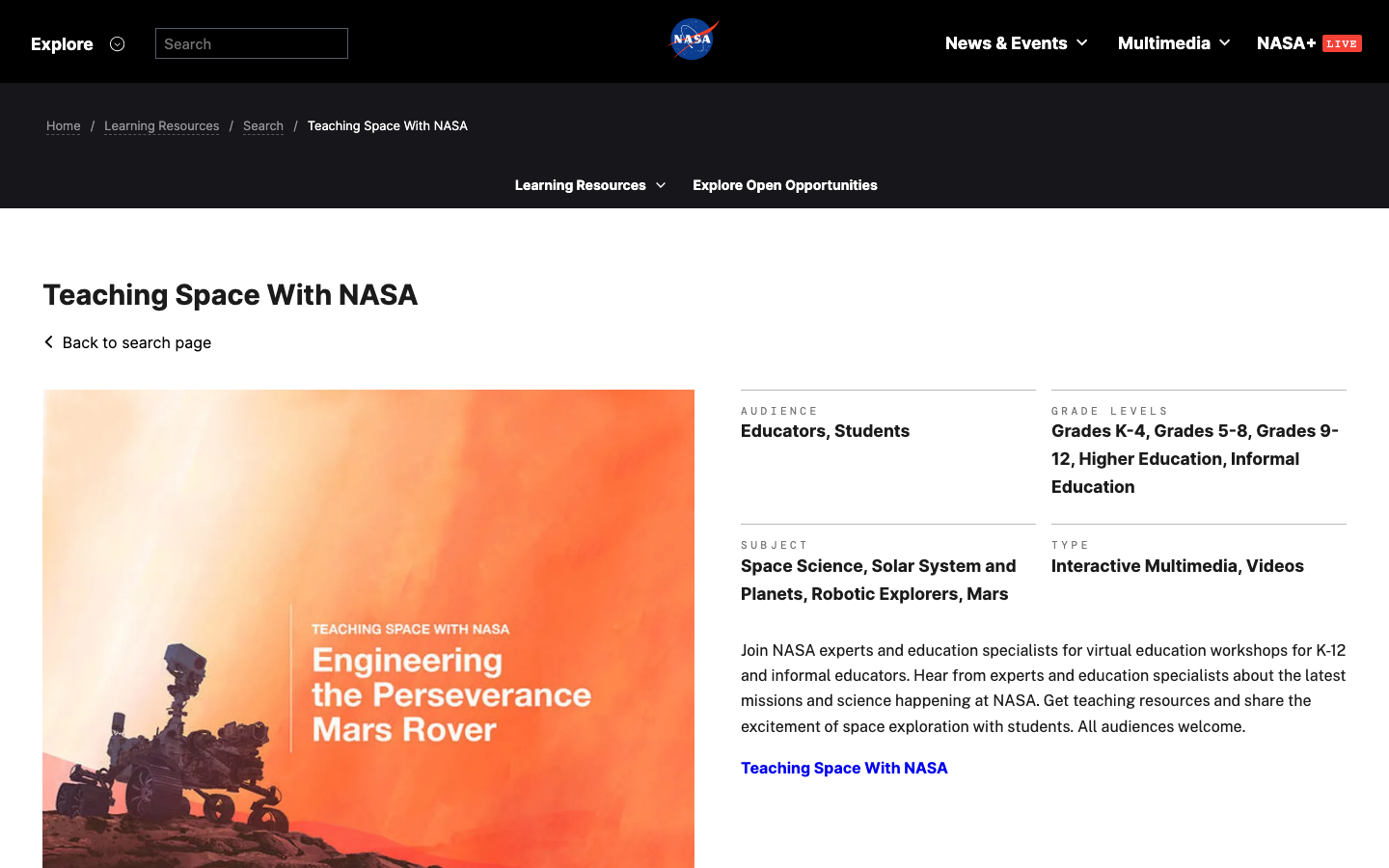Click the current-page breadcrumb 'Teaching Space With NASA'
The height and width of the screenshot is (868, 1389).
pos(388,126)
